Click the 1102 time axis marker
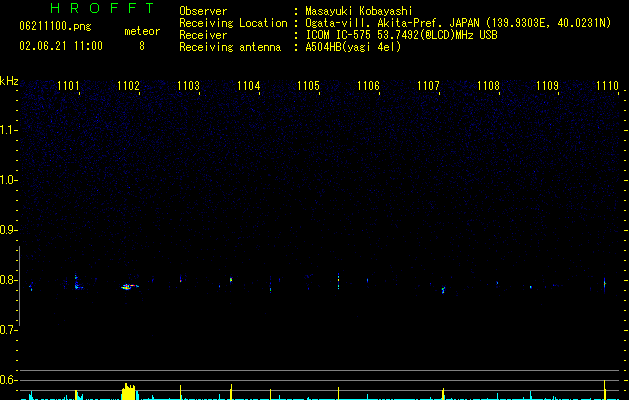 pos(128,86)
